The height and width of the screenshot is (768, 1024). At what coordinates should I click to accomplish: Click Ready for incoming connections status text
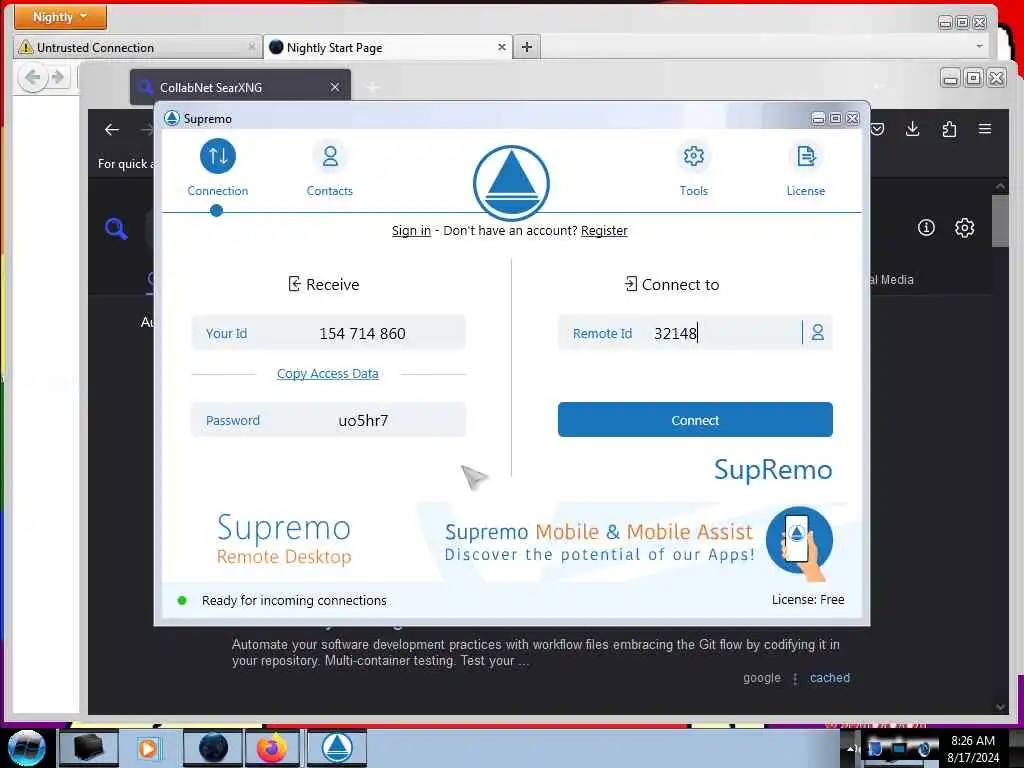pos(294,600)
